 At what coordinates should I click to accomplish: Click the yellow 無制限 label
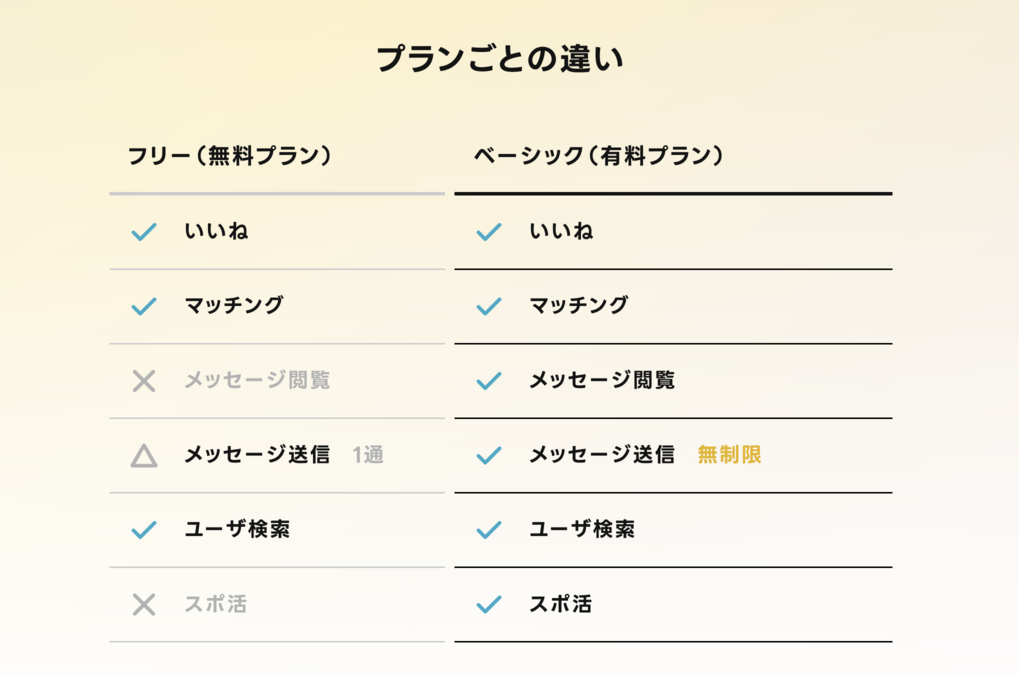point(729,455)
